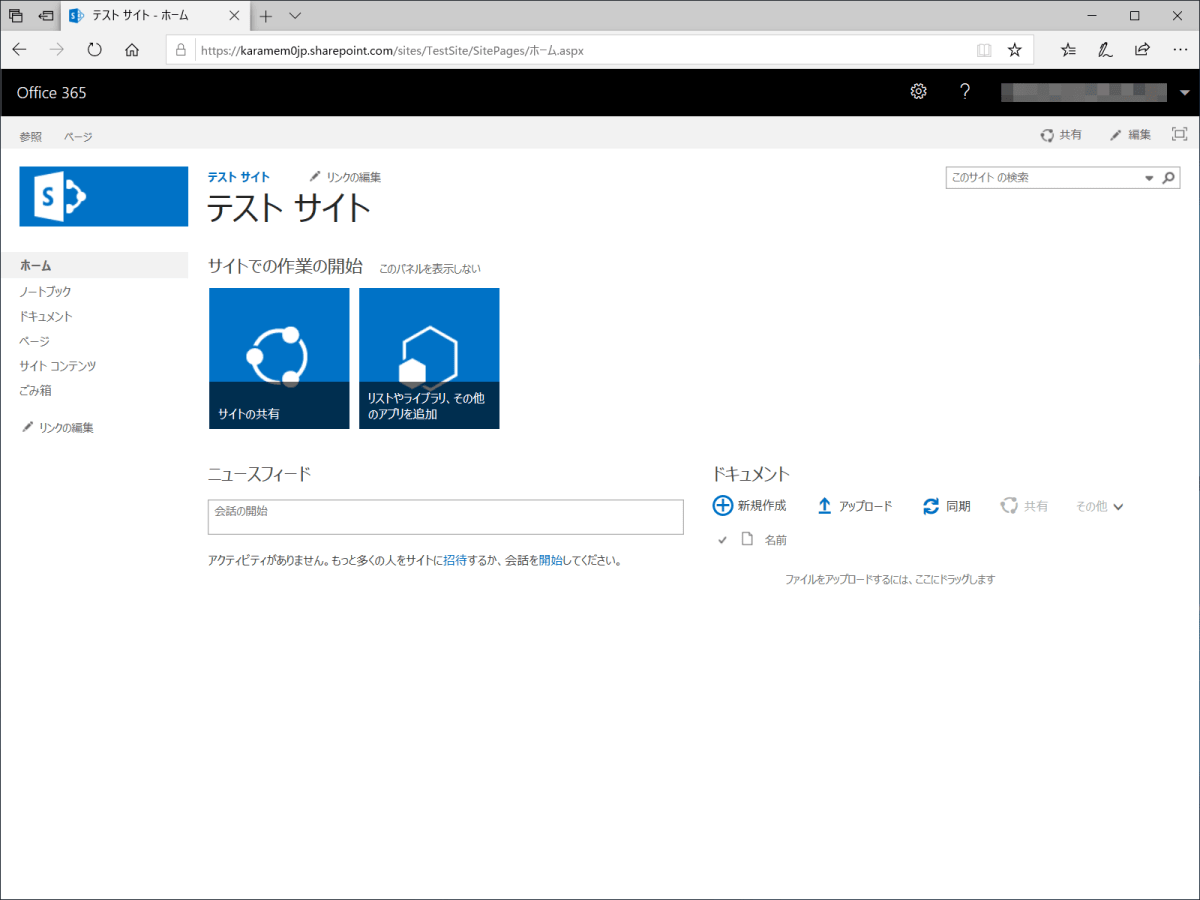The width and height of the screenshot is (1200, 900).
Task: Click リンクの編集 in left sidebar
Action: 58,428
